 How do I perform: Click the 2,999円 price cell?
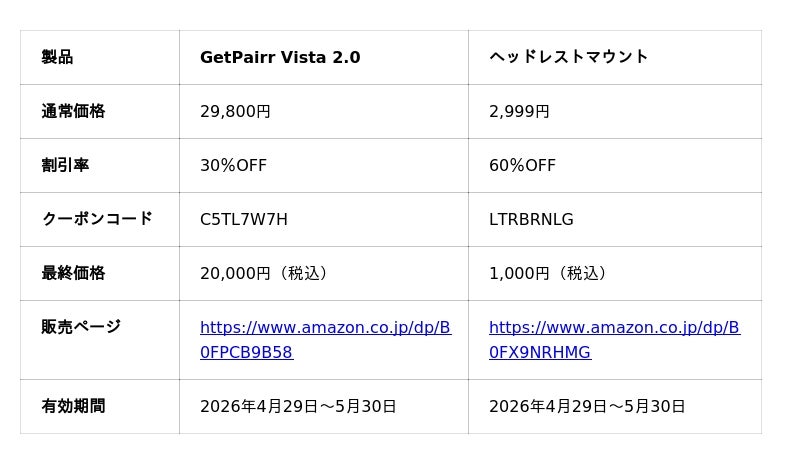click(x=519, y=112)
